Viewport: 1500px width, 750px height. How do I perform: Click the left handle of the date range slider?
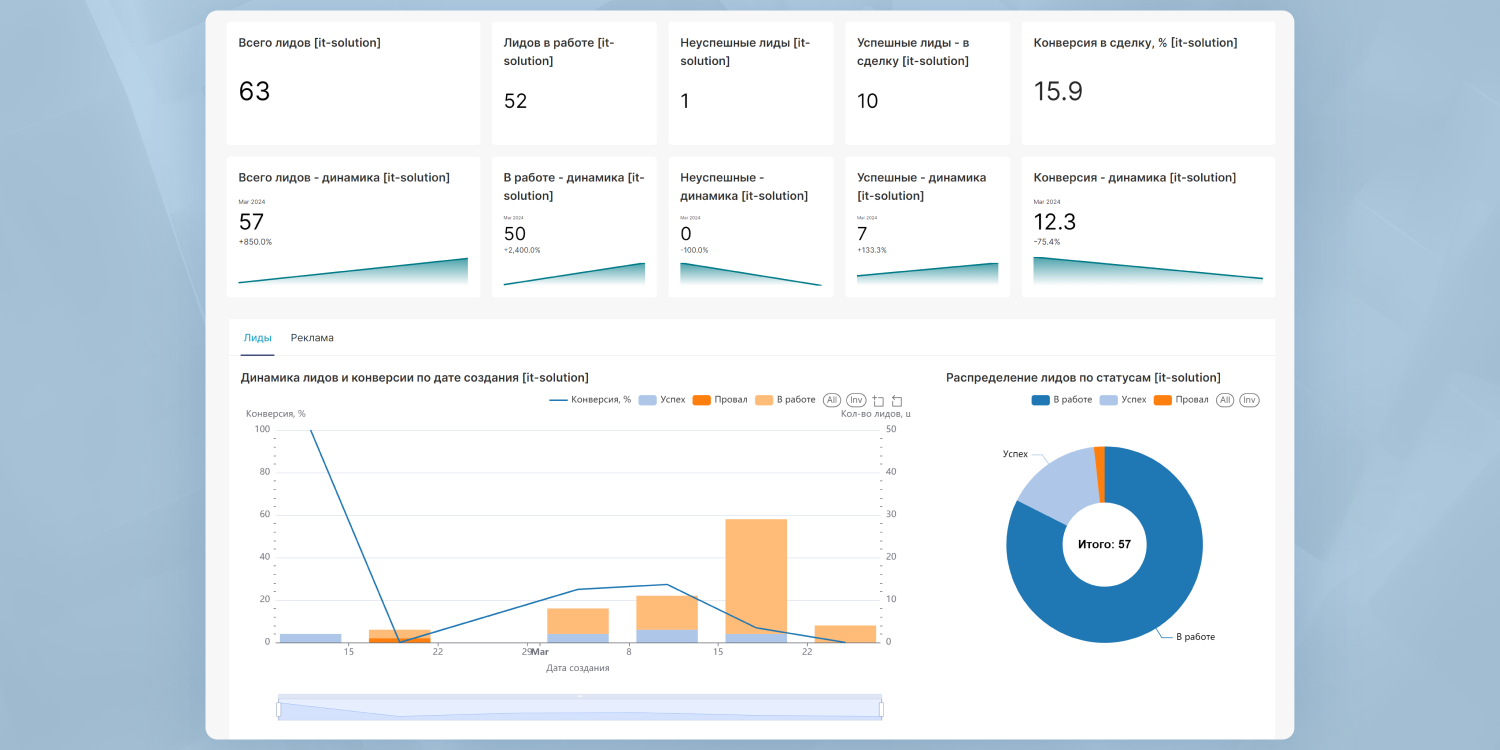(x=279, y=709)
